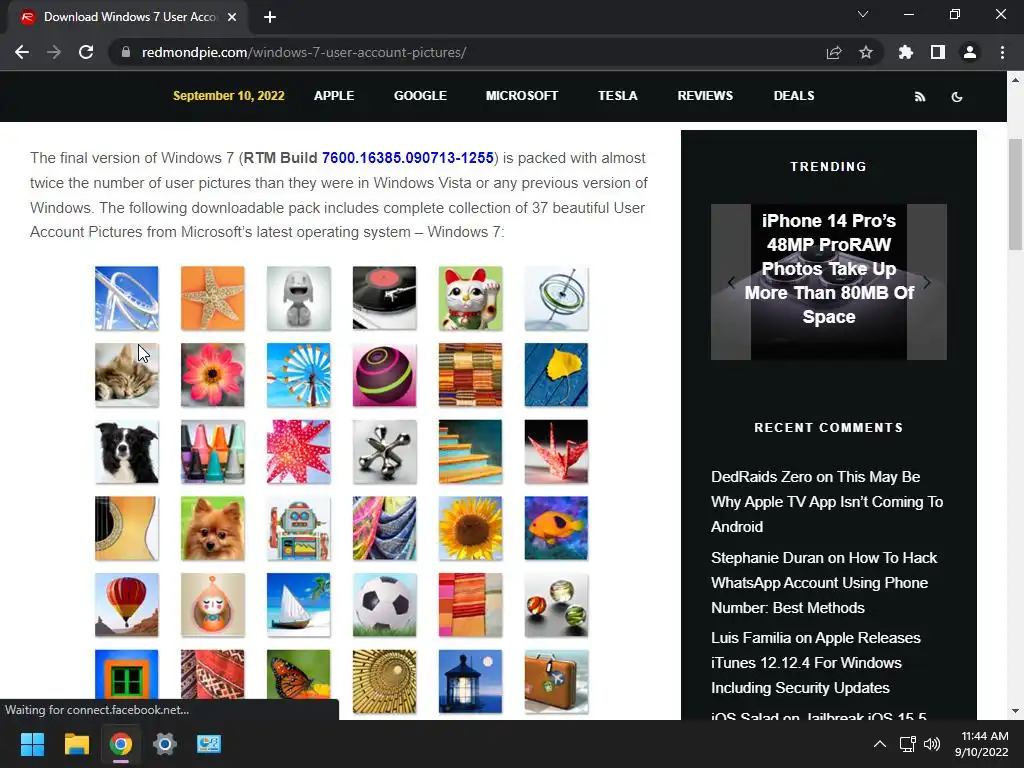1024x768 pixels.
Task: Click the origami crane picture
Action: pos(556,452)
